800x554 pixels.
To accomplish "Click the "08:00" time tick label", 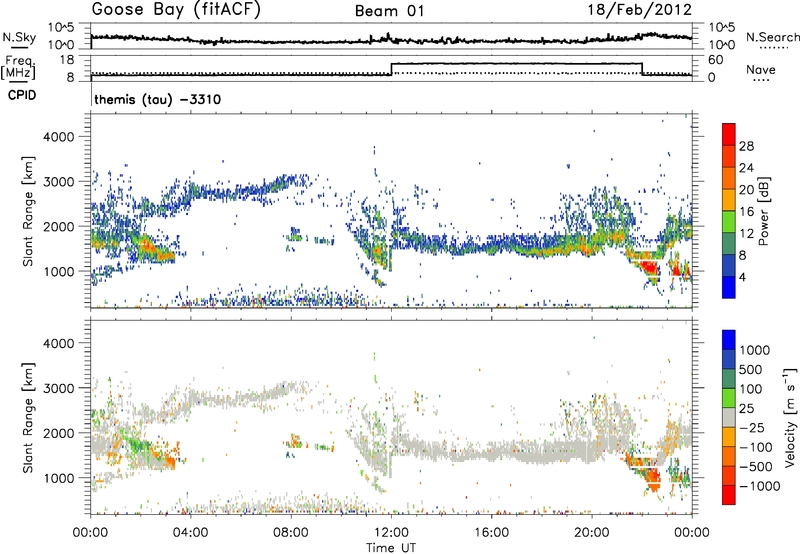I will (291, 533).
